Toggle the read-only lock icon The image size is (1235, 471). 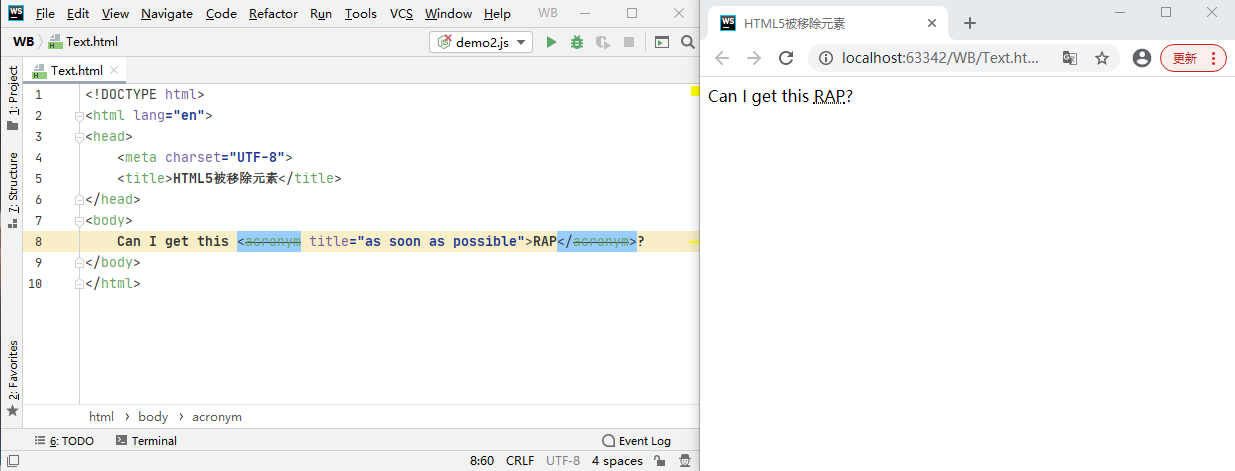[x=659, y=461]
